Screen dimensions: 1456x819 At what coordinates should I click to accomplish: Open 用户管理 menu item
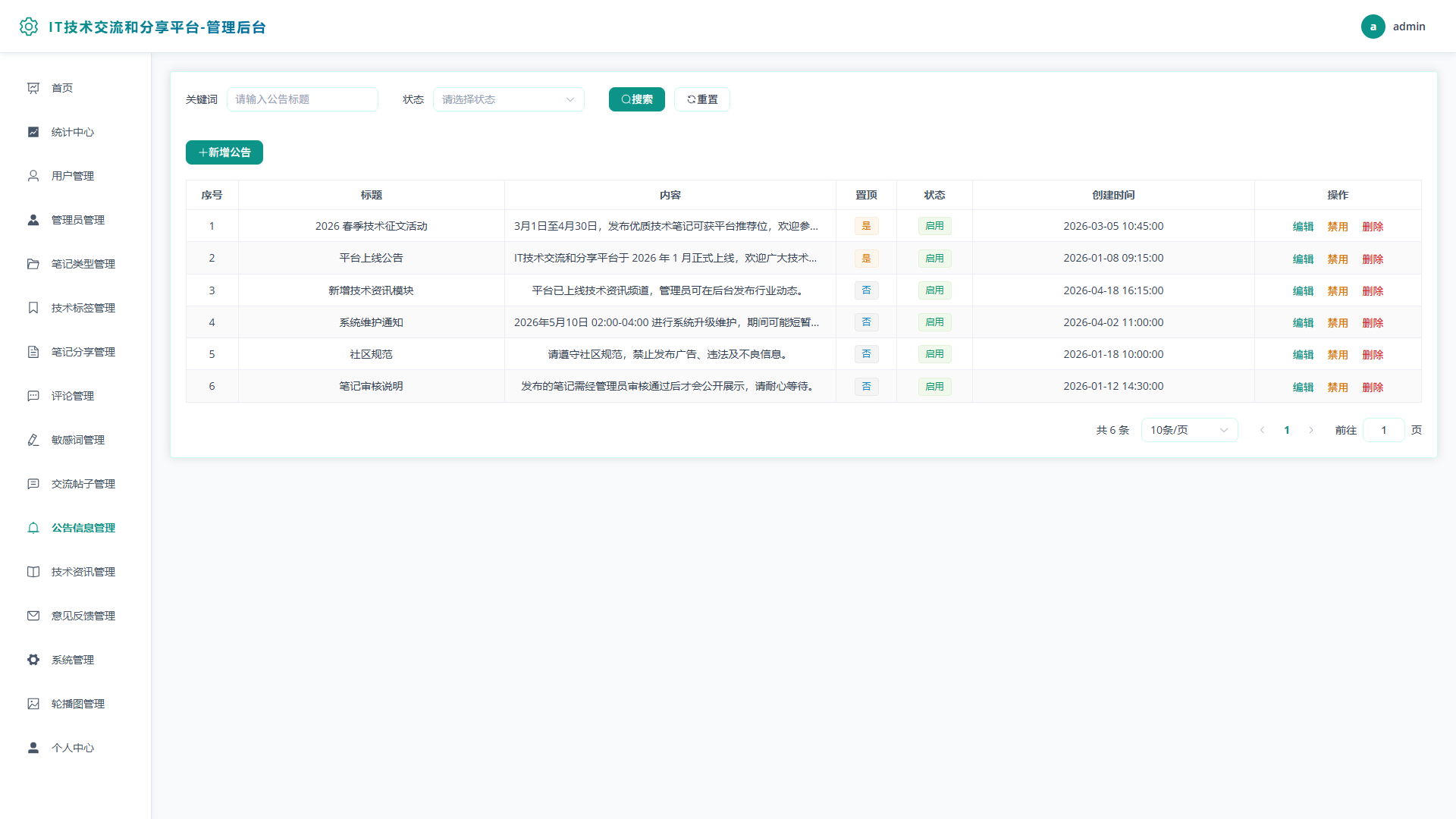pos(76,176)
